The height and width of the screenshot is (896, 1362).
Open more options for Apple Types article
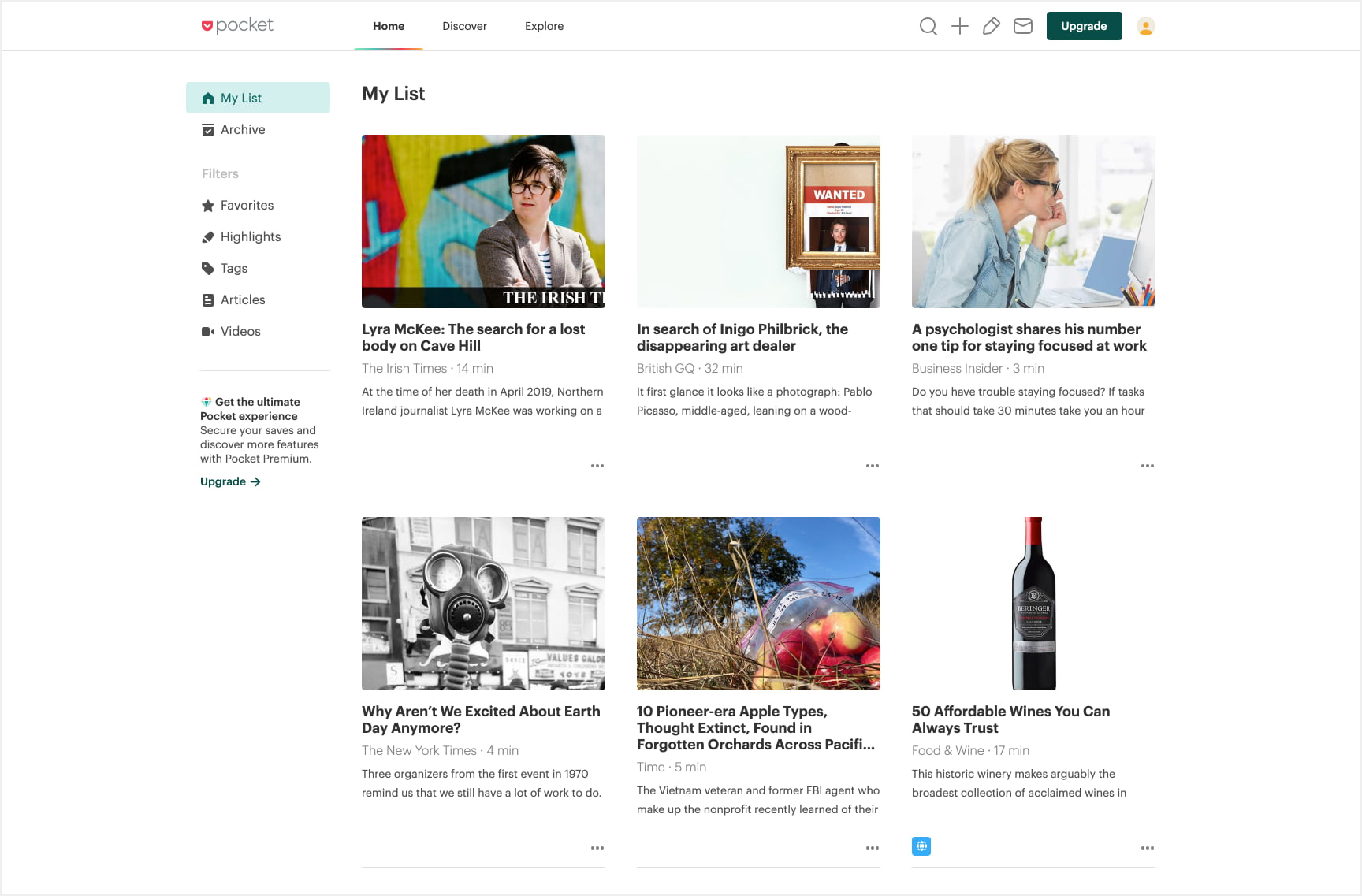[873, 848]
